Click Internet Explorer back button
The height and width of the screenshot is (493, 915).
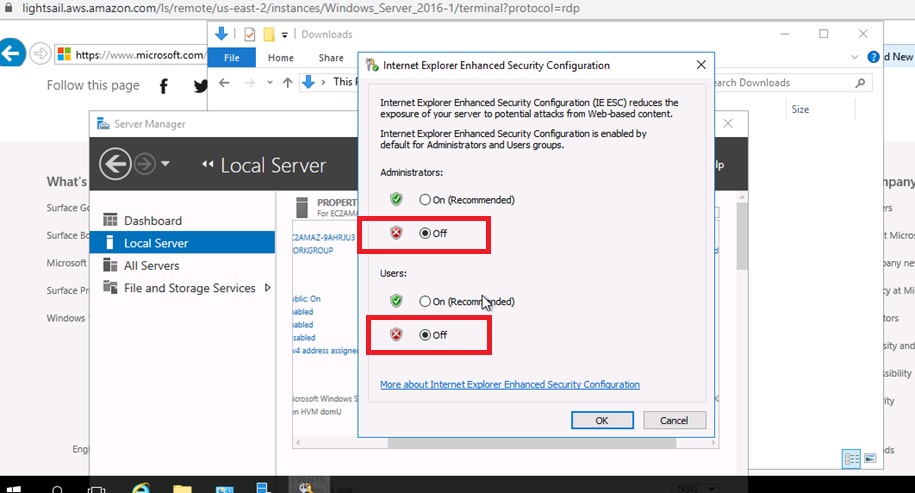[11, 54]
